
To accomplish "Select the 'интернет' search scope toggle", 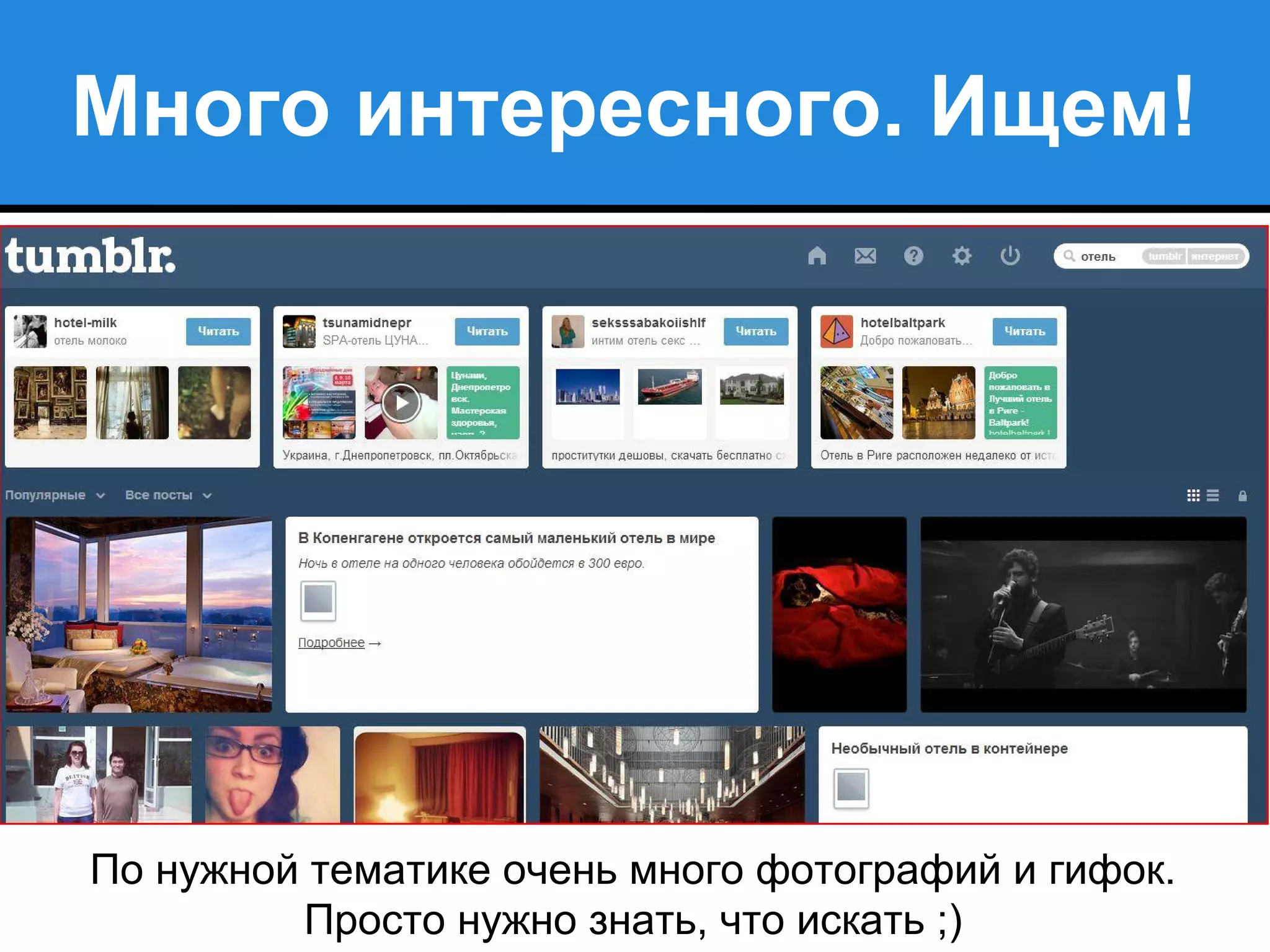I will point(1215,256).
